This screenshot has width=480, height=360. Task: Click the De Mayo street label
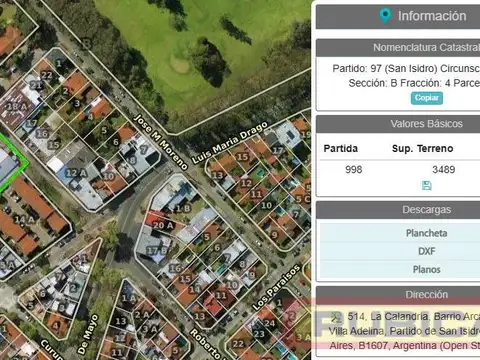(88, 334)
